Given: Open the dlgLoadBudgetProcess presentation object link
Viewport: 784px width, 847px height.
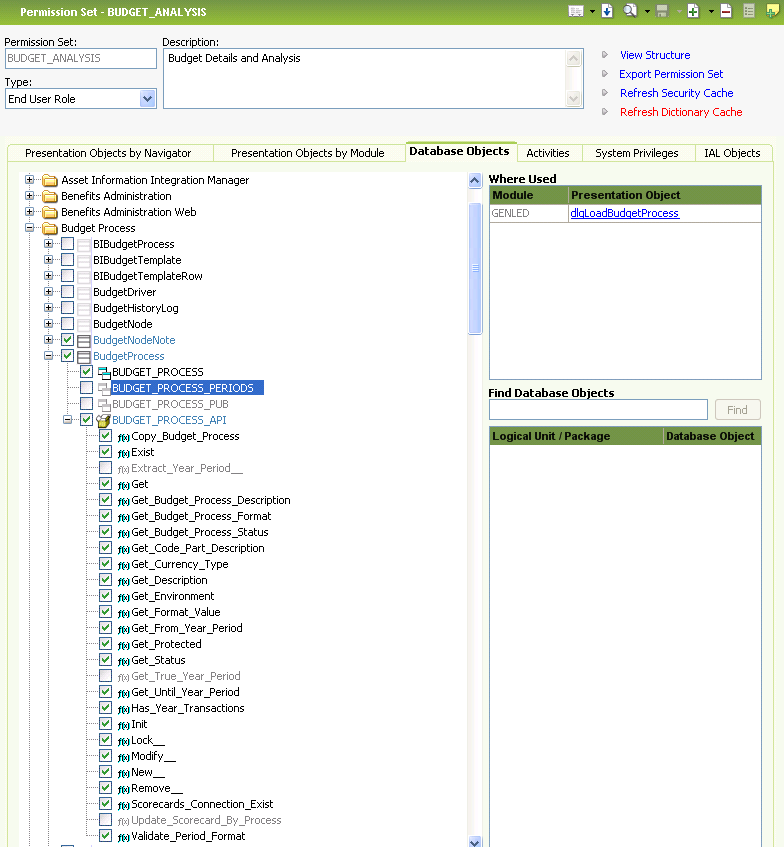Looking at the screenshot, I should coord(625,213).
